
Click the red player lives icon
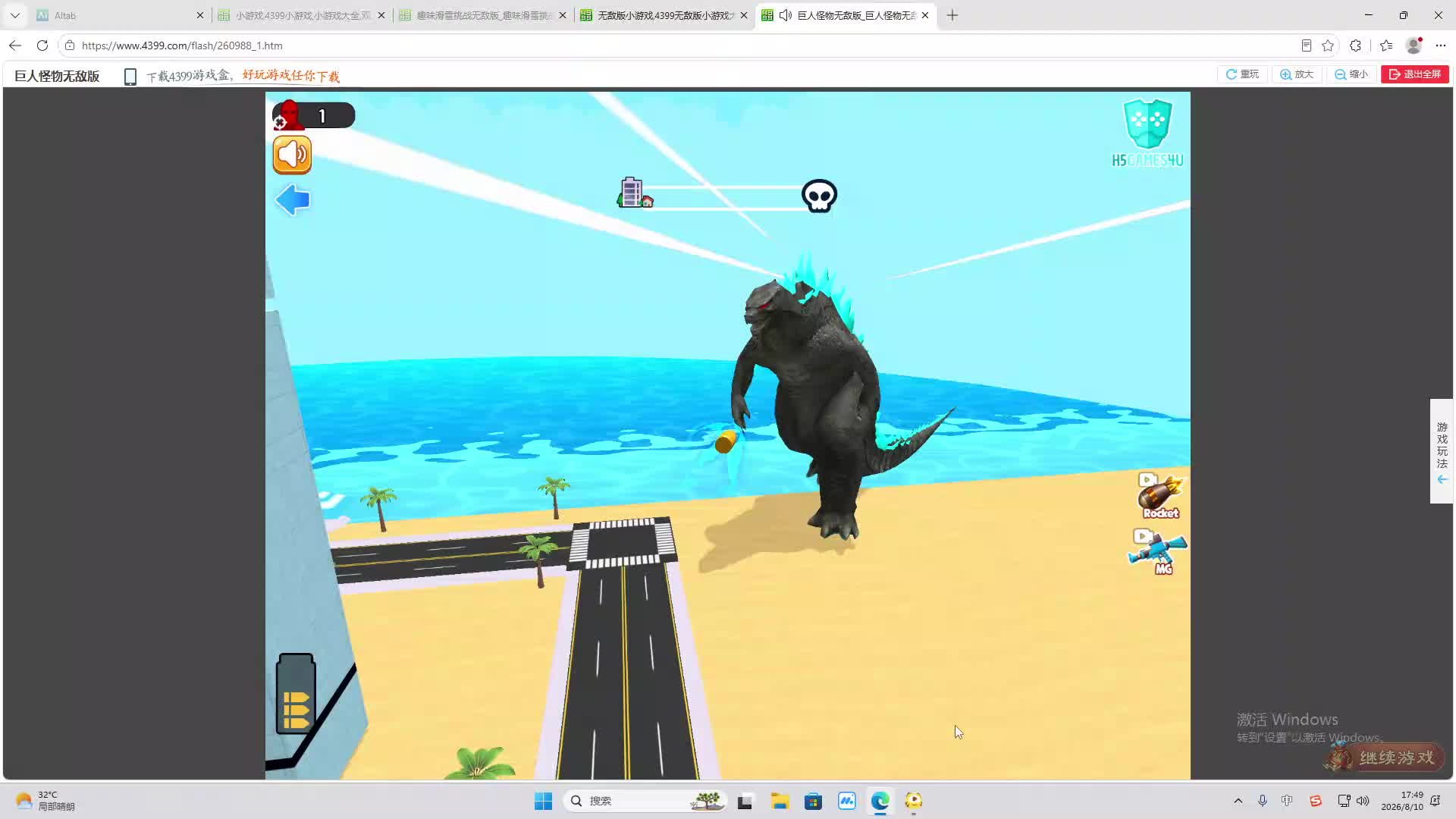tap(288, 115)
